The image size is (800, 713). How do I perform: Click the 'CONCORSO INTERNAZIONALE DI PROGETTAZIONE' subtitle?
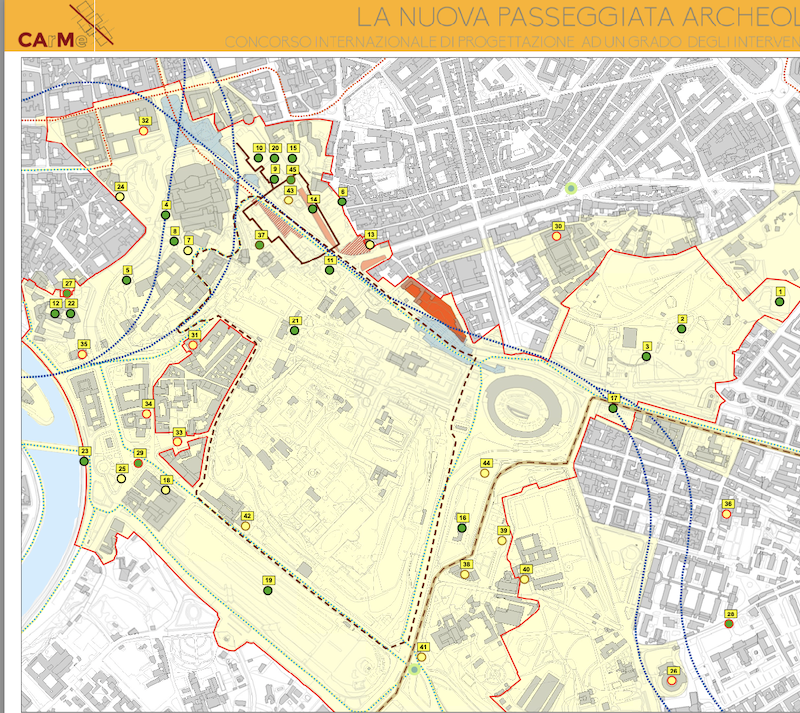point(400,42)
